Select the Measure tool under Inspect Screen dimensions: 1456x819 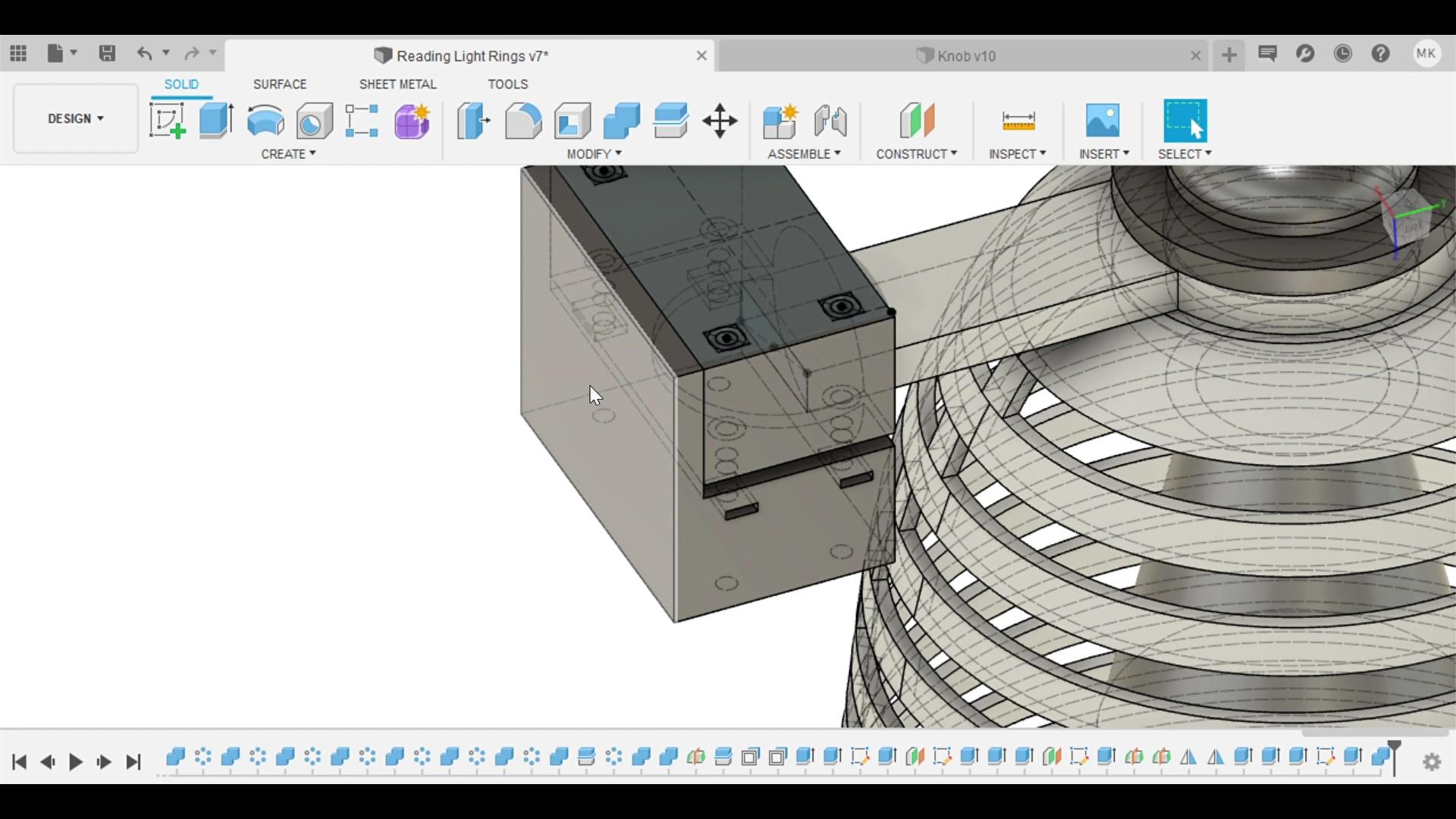[1018, 121]
